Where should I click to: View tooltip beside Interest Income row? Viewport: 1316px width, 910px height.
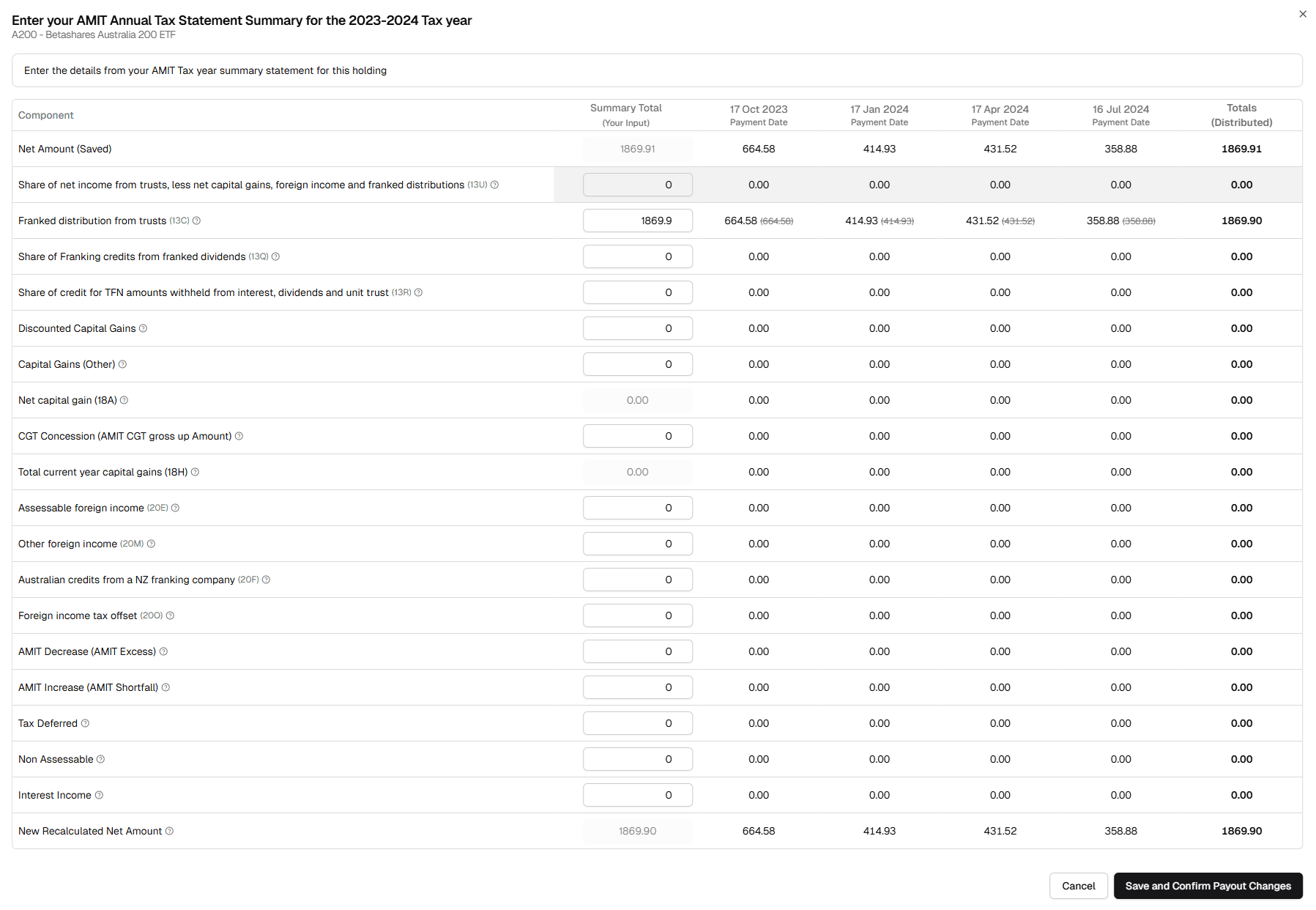(x=98, y=795)
